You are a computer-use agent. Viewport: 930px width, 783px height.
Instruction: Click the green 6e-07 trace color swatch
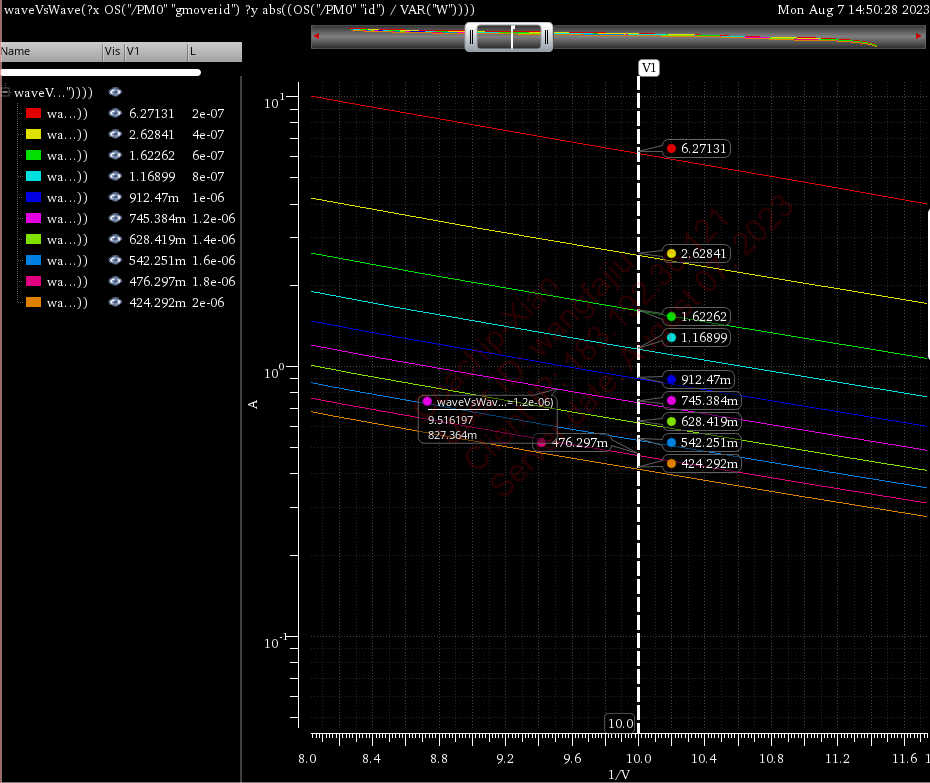tap(33, 156)
